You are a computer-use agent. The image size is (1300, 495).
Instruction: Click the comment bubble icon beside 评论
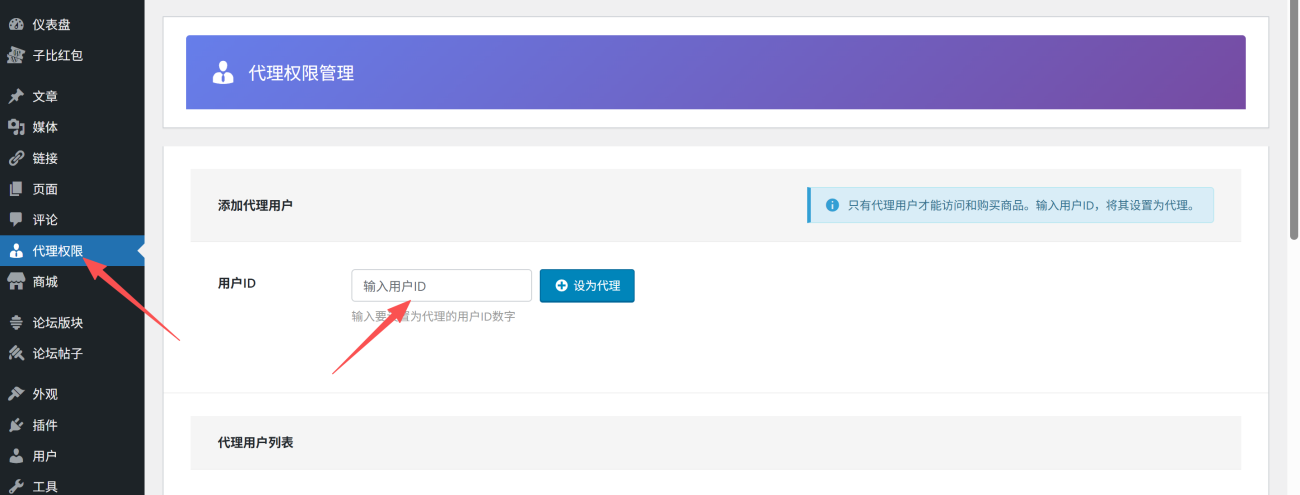coord(16,220)
